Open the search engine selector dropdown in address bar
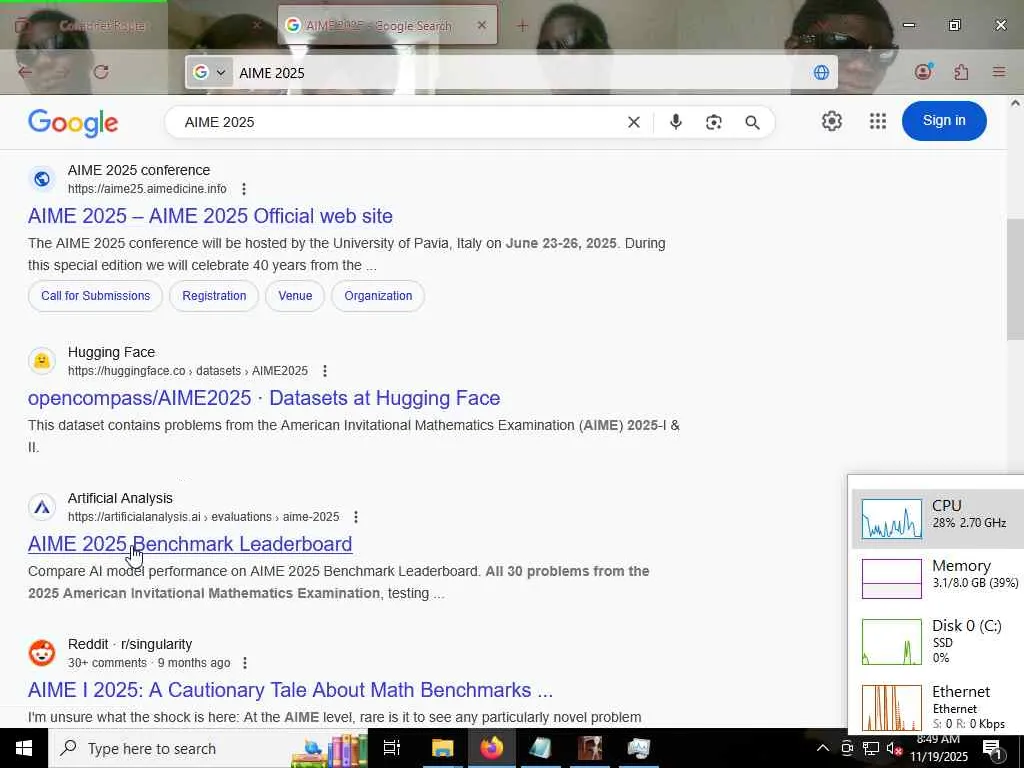1024x768 pixels. (x=210, y=72)
